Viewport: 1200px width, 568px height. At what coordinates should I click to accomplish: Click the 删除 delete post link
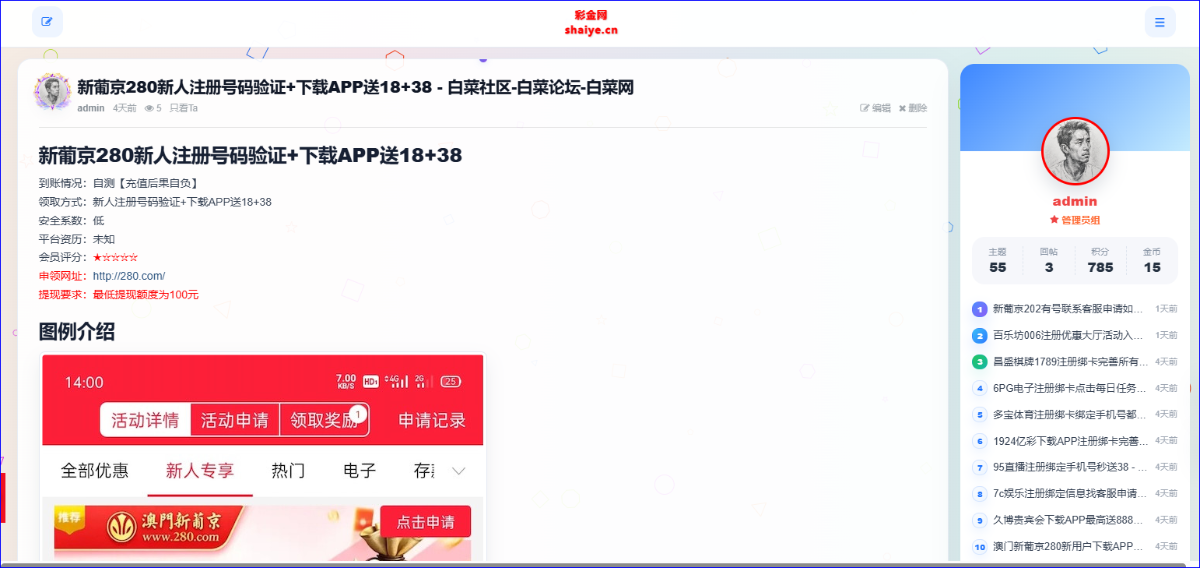[x=912, y=108]
